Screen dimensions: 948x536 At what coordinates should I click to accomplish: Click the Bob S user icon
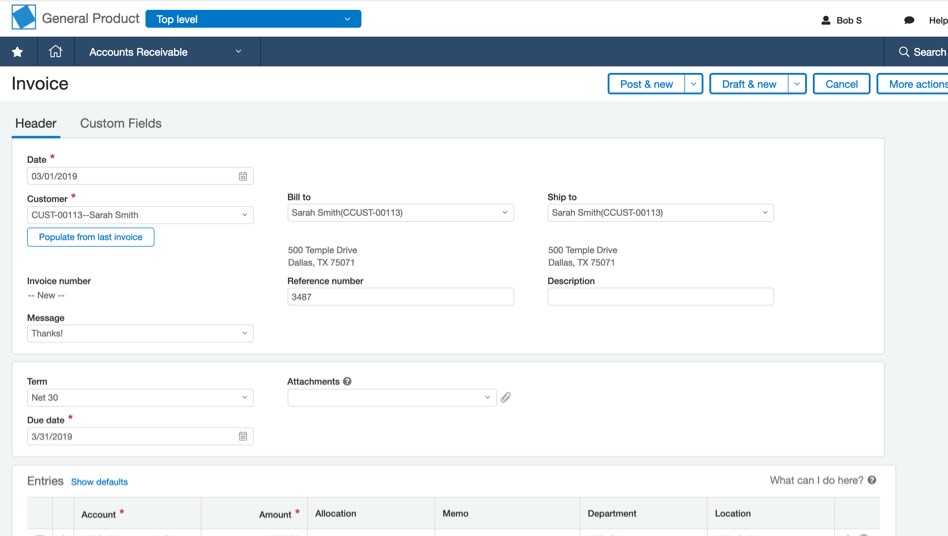826,20
